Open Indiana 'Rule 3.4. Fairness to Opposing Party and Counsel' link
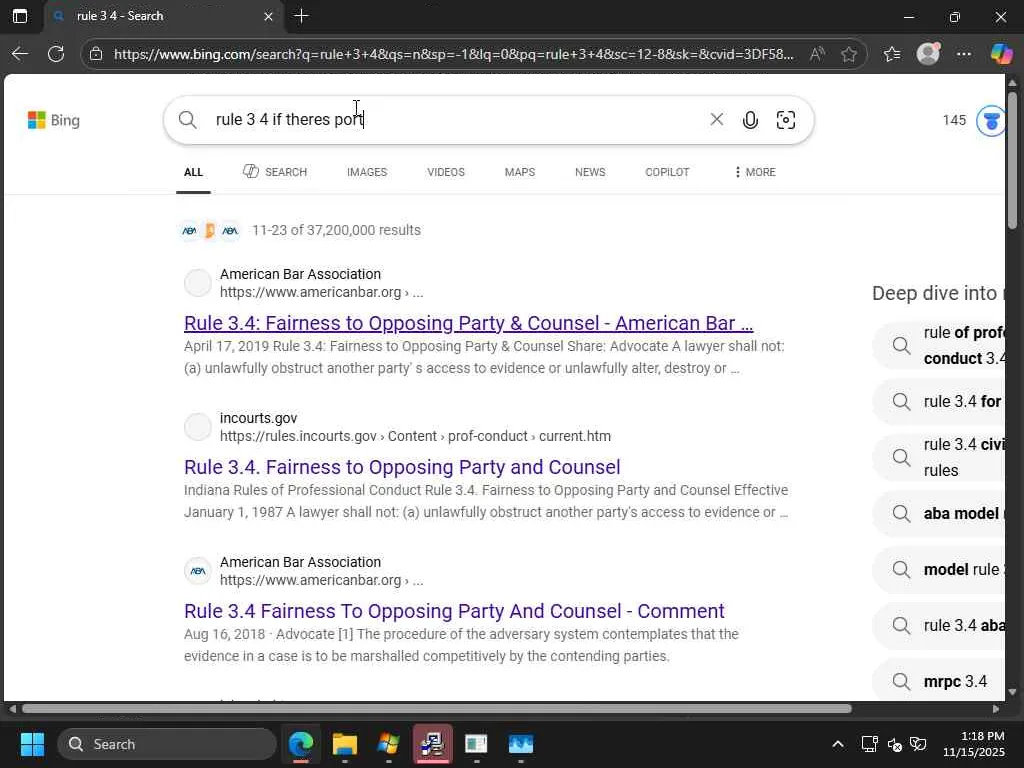1024x768 pixels. click(x=402, y=468)
